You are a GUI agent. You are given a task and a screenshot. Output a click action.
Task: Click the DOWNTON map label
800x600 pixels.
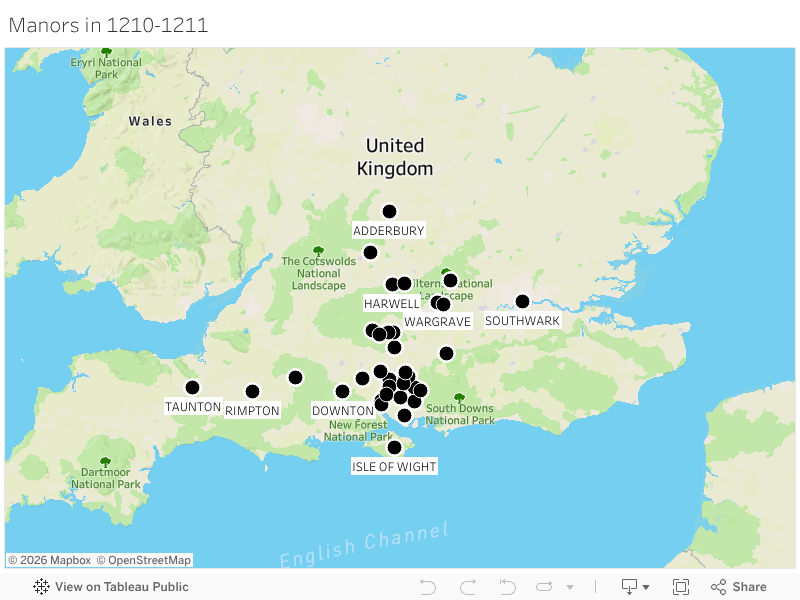coord(343,411)
